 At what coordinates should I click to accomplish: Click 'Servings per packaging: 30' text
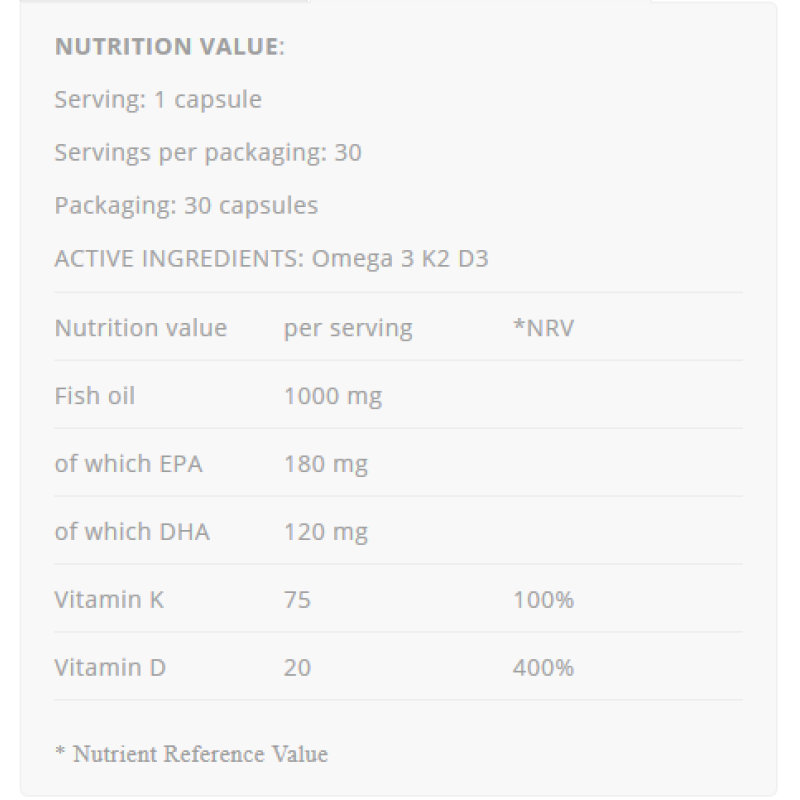[x=207, y=153]
